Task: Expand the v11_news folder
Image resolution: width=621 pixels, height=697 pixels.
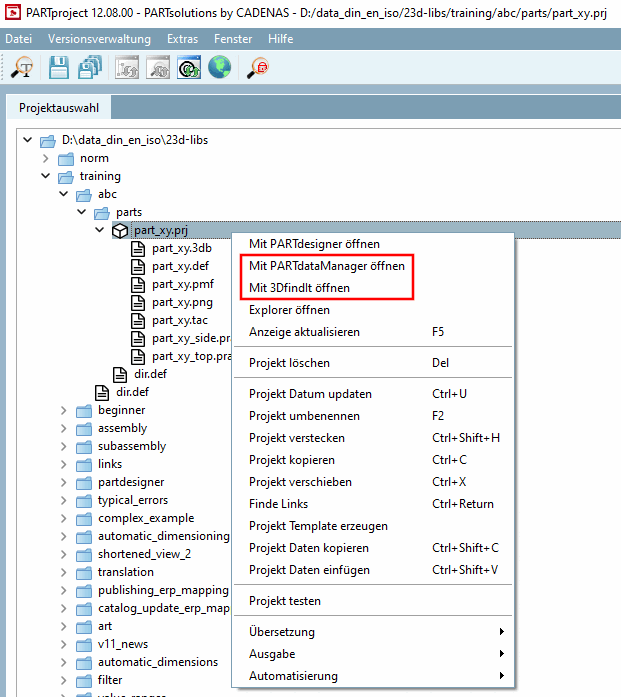Action: click(64, 645)
